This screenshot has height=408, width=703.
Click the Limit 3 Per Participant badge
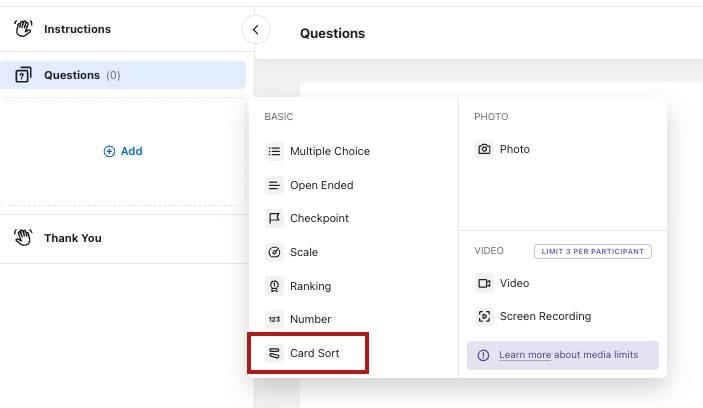593,252
